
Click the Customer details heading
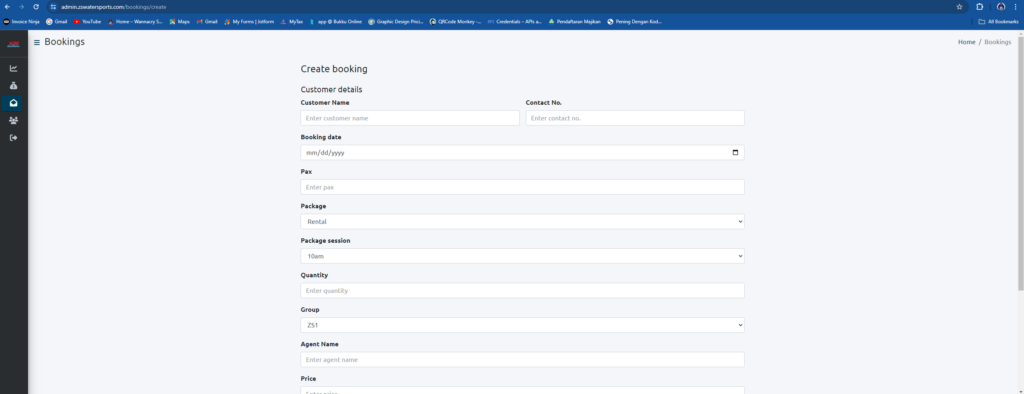pos(331,90)
